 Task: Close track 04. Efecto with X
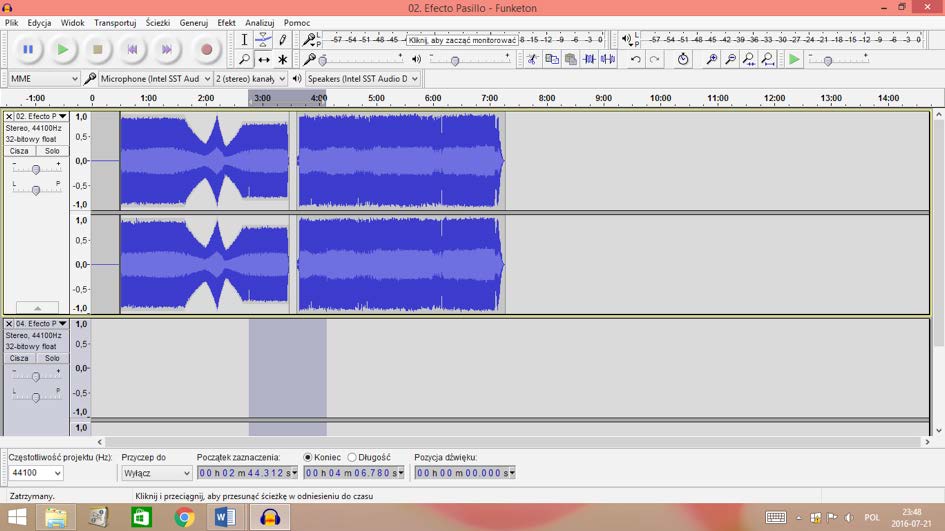pos(9,324)
